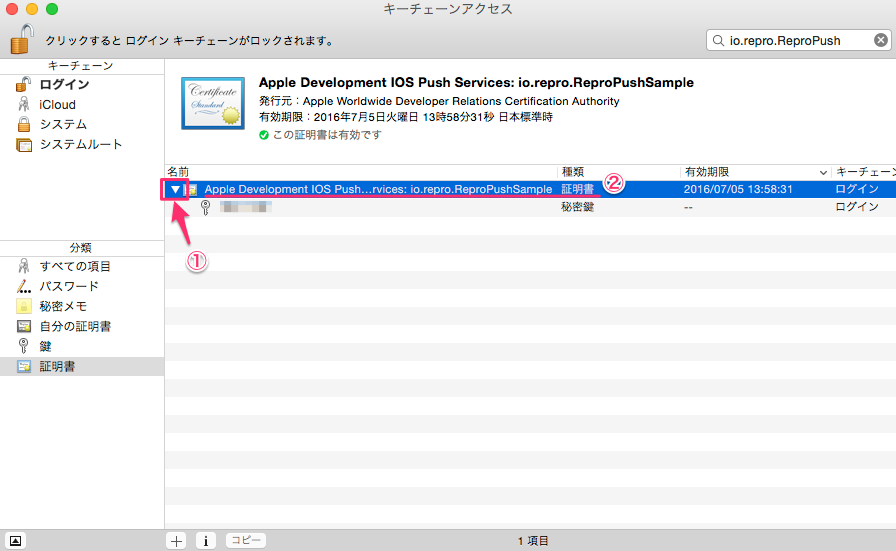Click the コピー button
The height and width of the screenshot is (551, 896).
pos(246,540)
